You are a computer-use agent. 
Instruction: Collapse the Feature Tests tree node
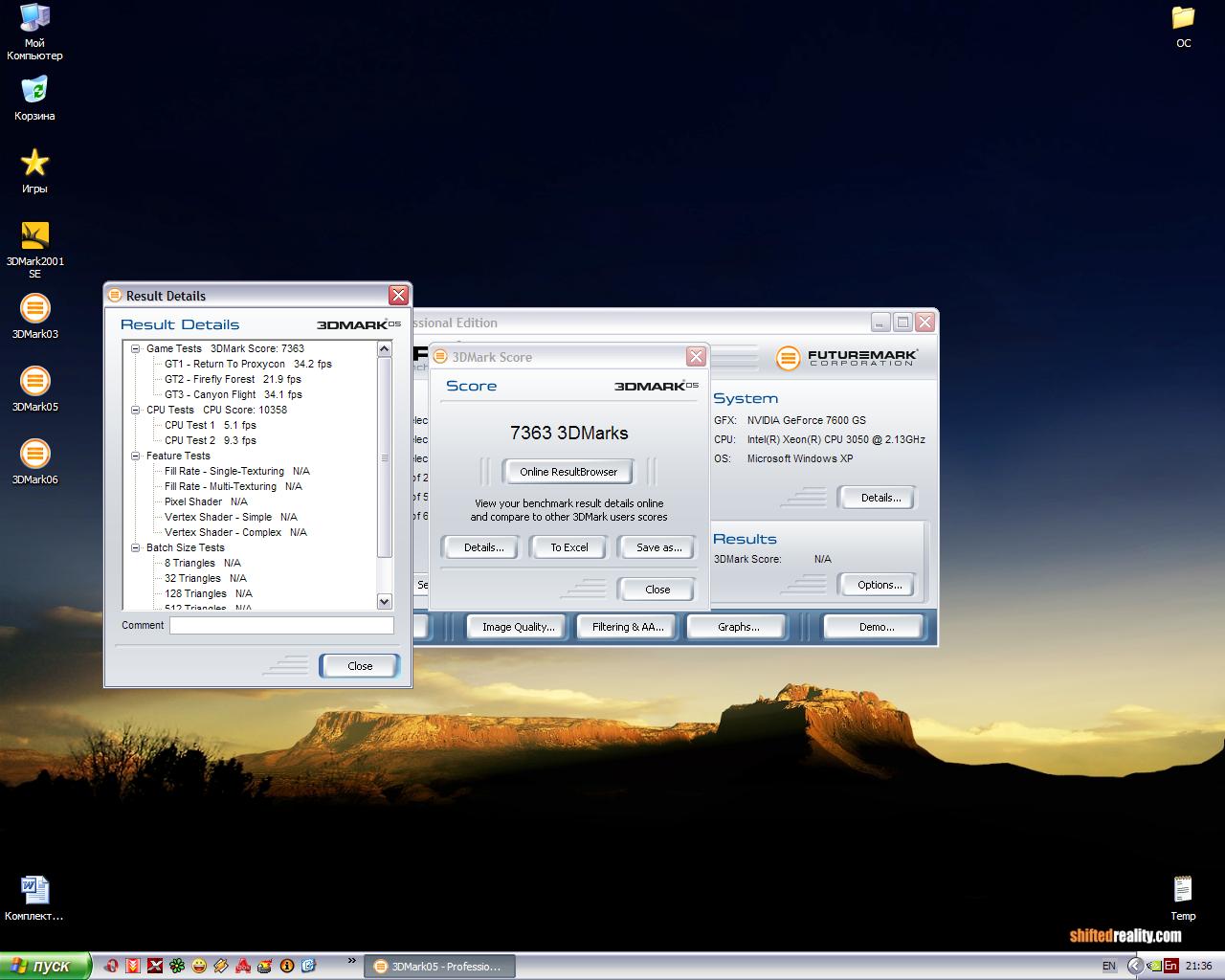click(136, 456)
